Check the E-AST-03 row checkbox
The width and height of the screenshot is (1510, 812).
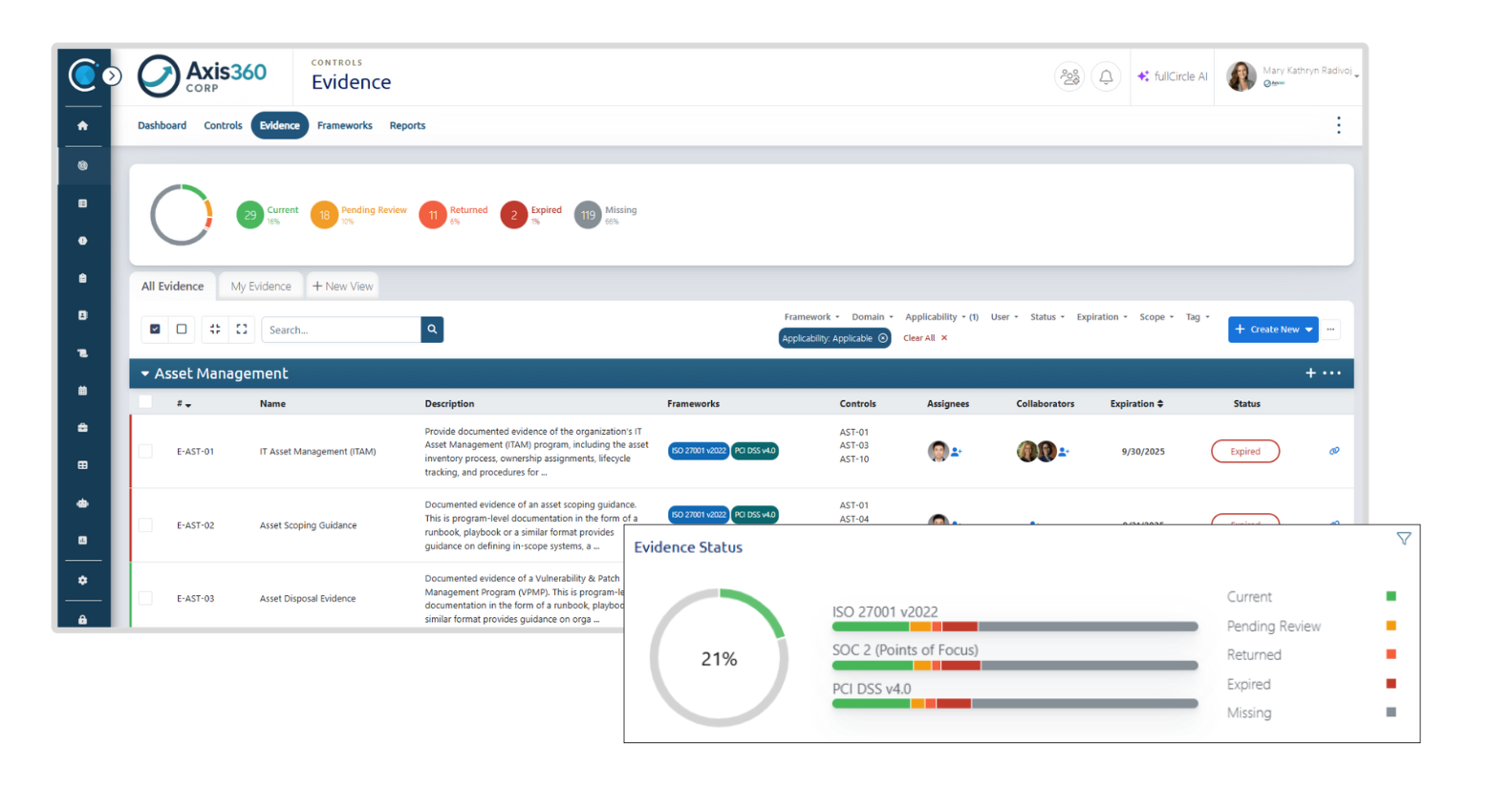[x=145, y=598]
